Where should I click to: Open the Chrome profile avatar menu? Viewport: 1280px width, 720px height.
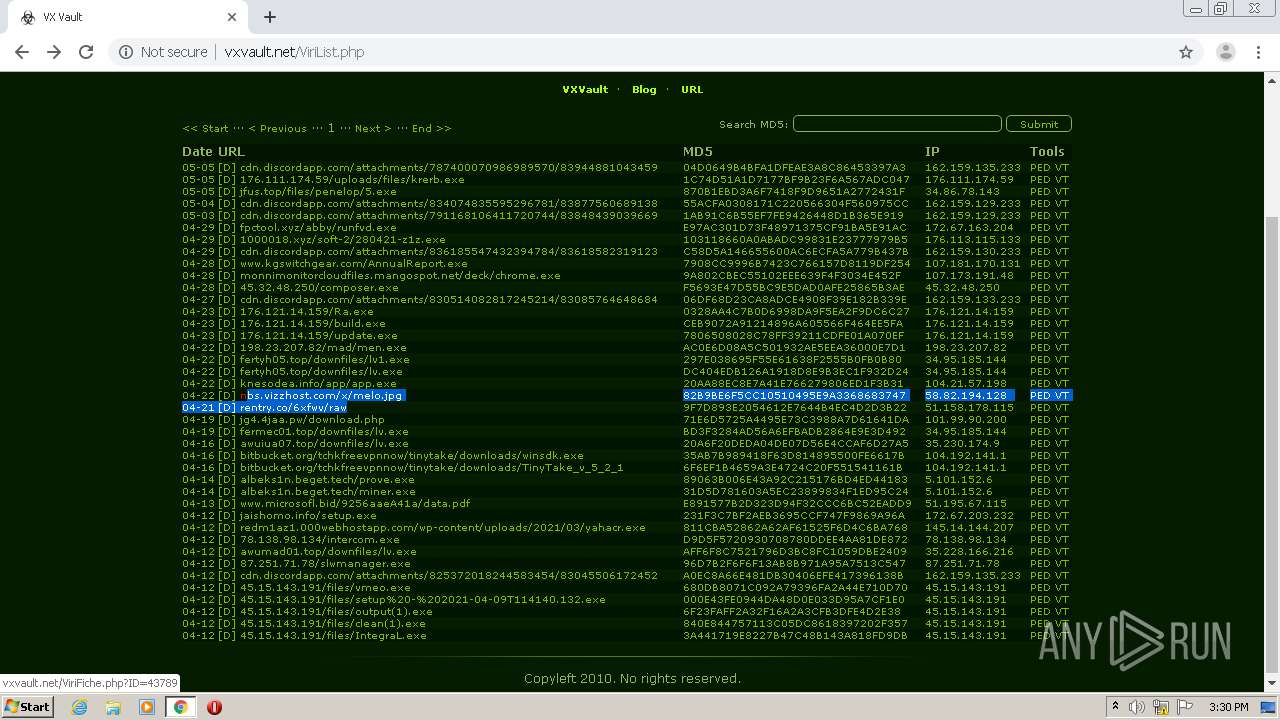pyautogui.click(x=1225, y=52)
